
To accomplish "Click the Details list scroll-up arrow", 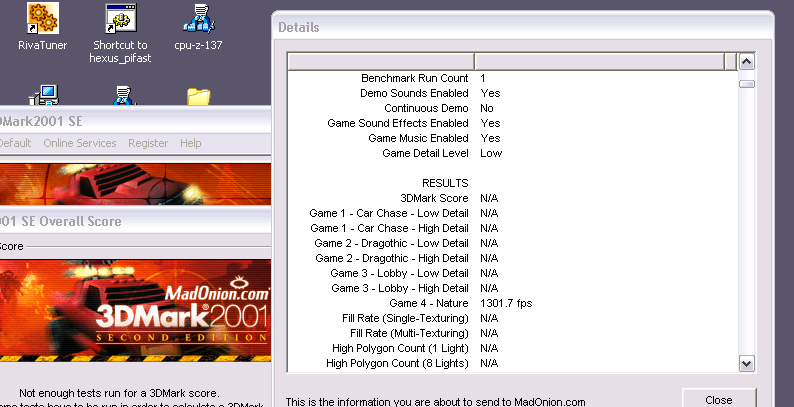I will click(747, 62).
